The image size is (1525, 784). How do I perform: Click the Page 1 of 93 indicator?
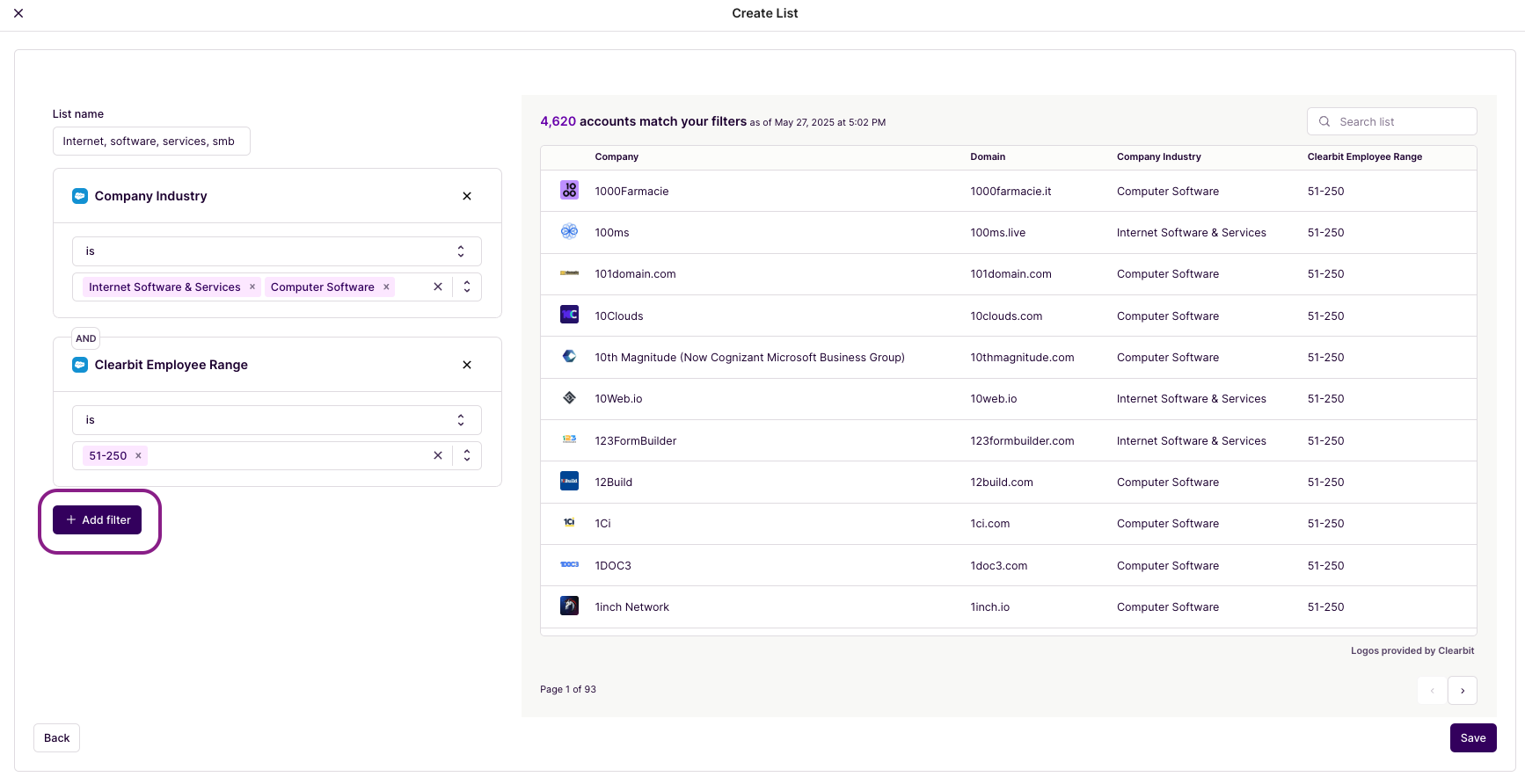(568, 690)
